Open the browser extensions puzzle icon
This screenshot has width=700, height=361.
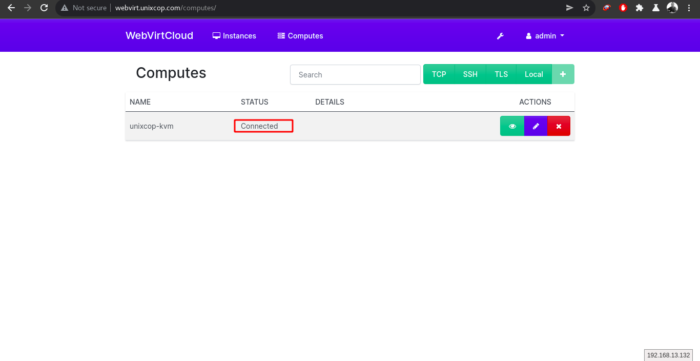[639, 8]
